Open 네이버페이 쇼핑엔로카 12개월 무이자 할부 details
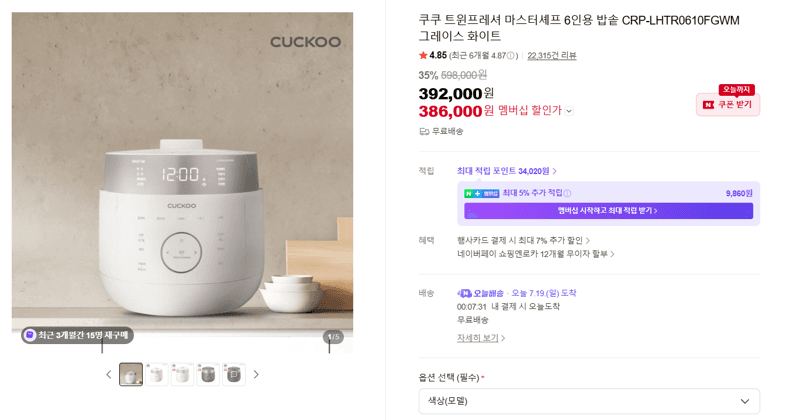 (x=536, y=254)
